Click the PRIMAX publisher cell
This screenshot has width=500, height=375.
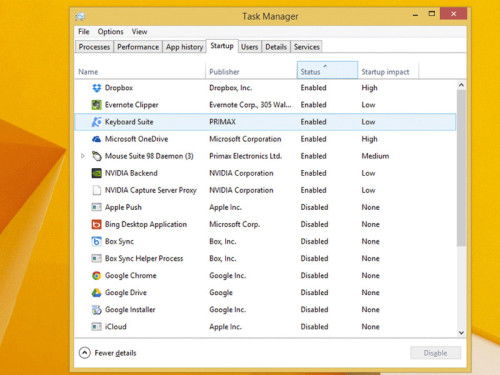coord(222,122)
